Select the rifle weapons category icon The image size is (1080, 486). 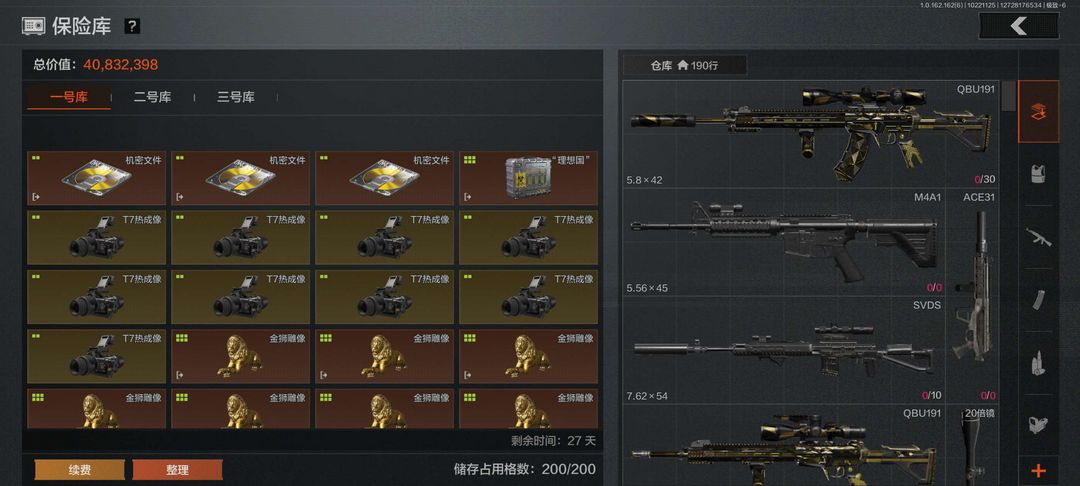(1038, 237)
